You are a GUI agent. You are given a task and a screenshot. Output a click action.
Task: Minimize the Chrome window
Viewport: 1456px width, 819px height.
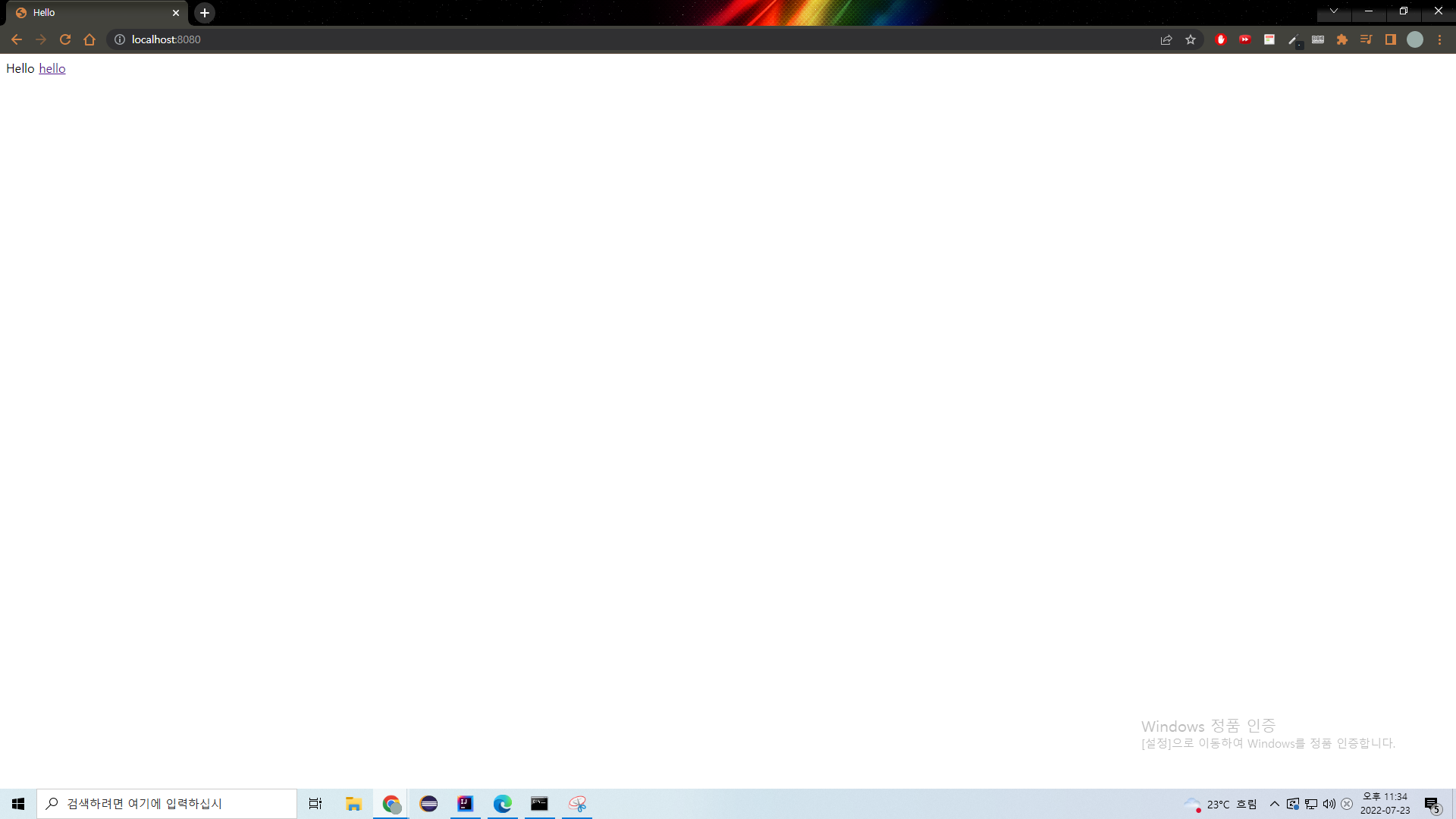click(x=1369, y=11)
